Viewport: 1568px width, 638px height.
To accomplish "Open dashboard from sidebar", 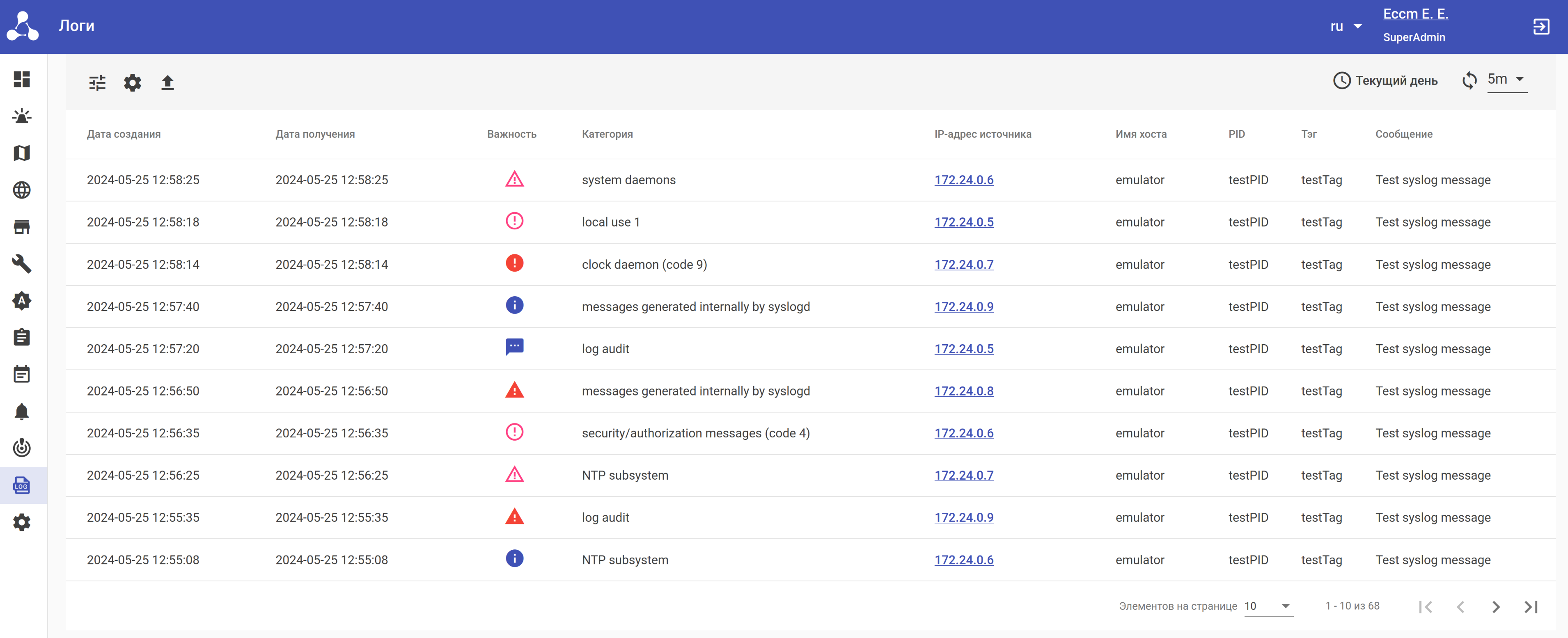I will pos(22,79).
